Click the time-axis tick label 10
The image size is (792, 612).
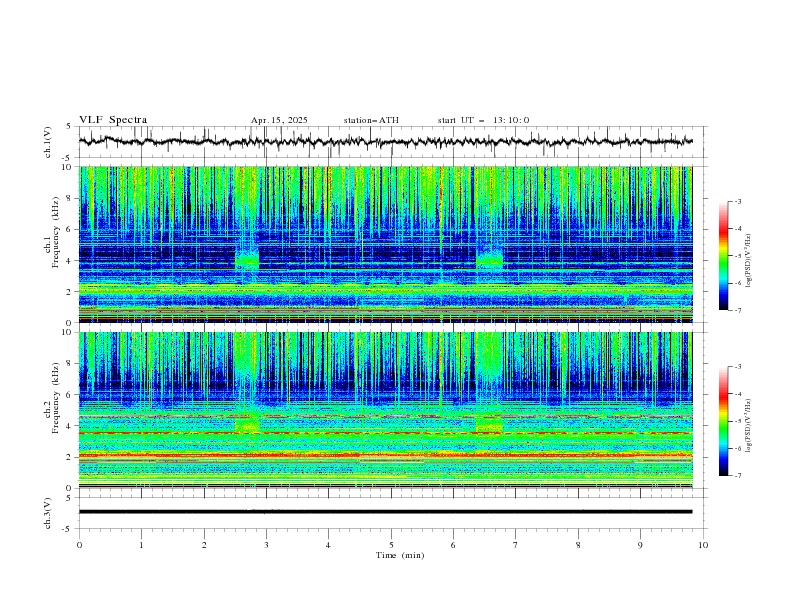click(x=703, y=545)
